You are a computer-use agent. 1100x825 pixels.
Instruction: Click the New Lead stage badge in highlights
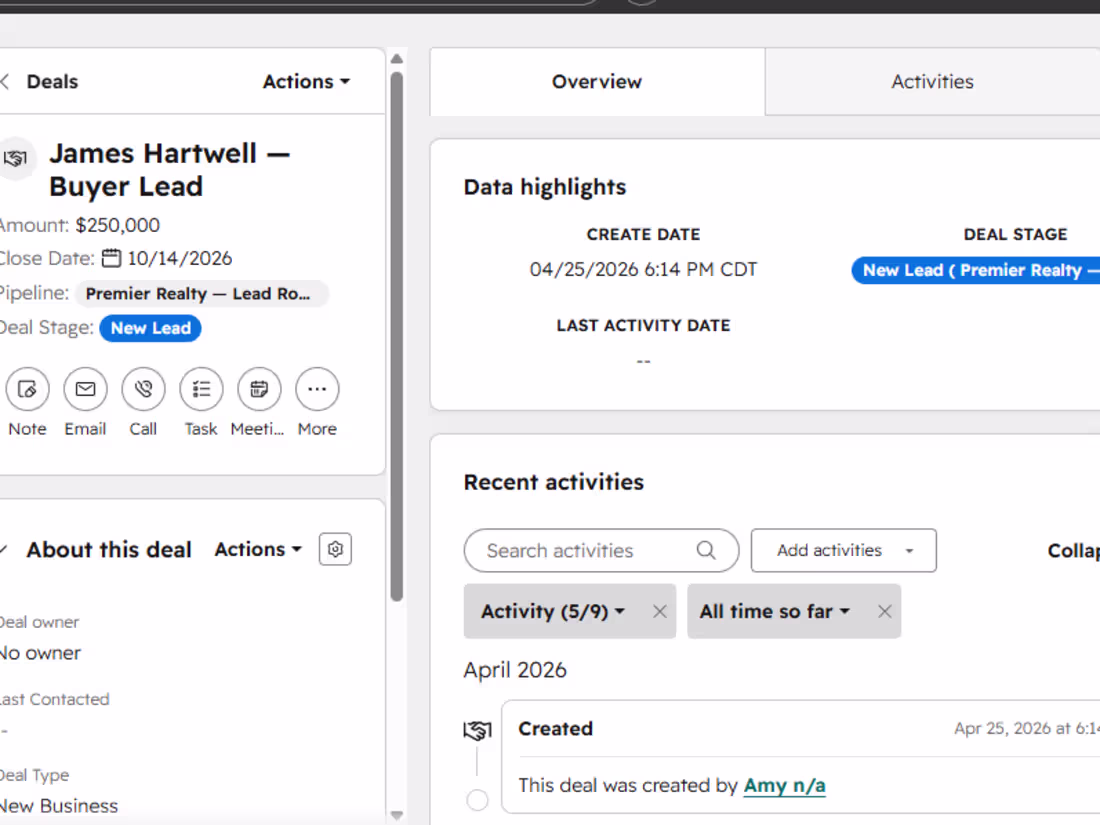[976, 270]
